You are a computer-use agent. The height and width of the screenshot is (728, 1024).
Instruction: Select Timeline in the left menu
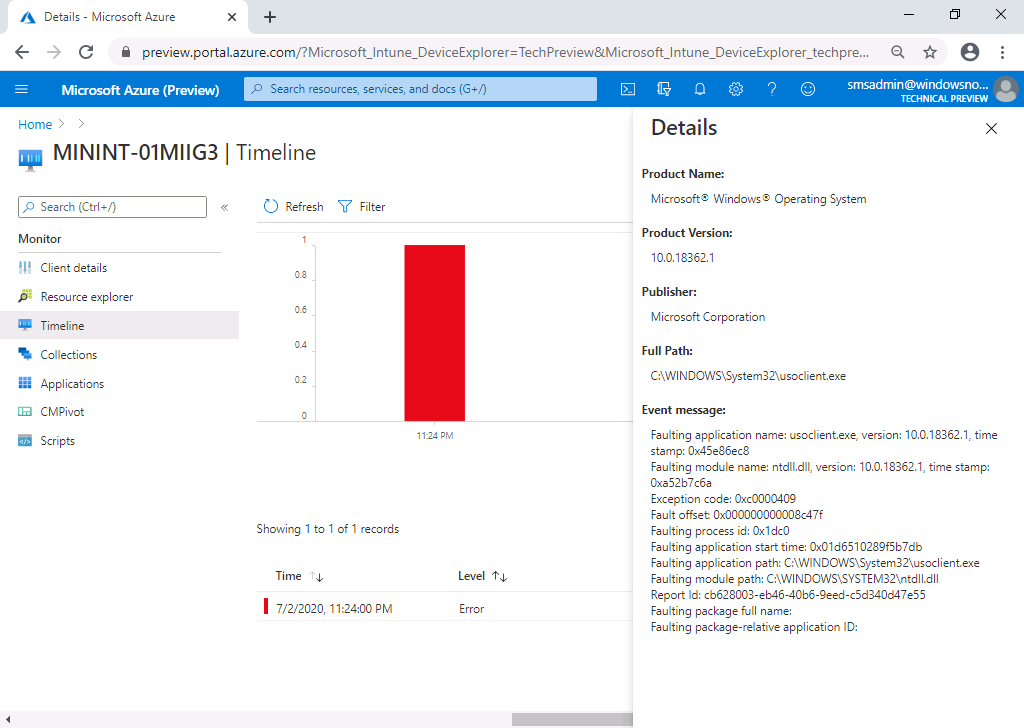coord(120,325)
